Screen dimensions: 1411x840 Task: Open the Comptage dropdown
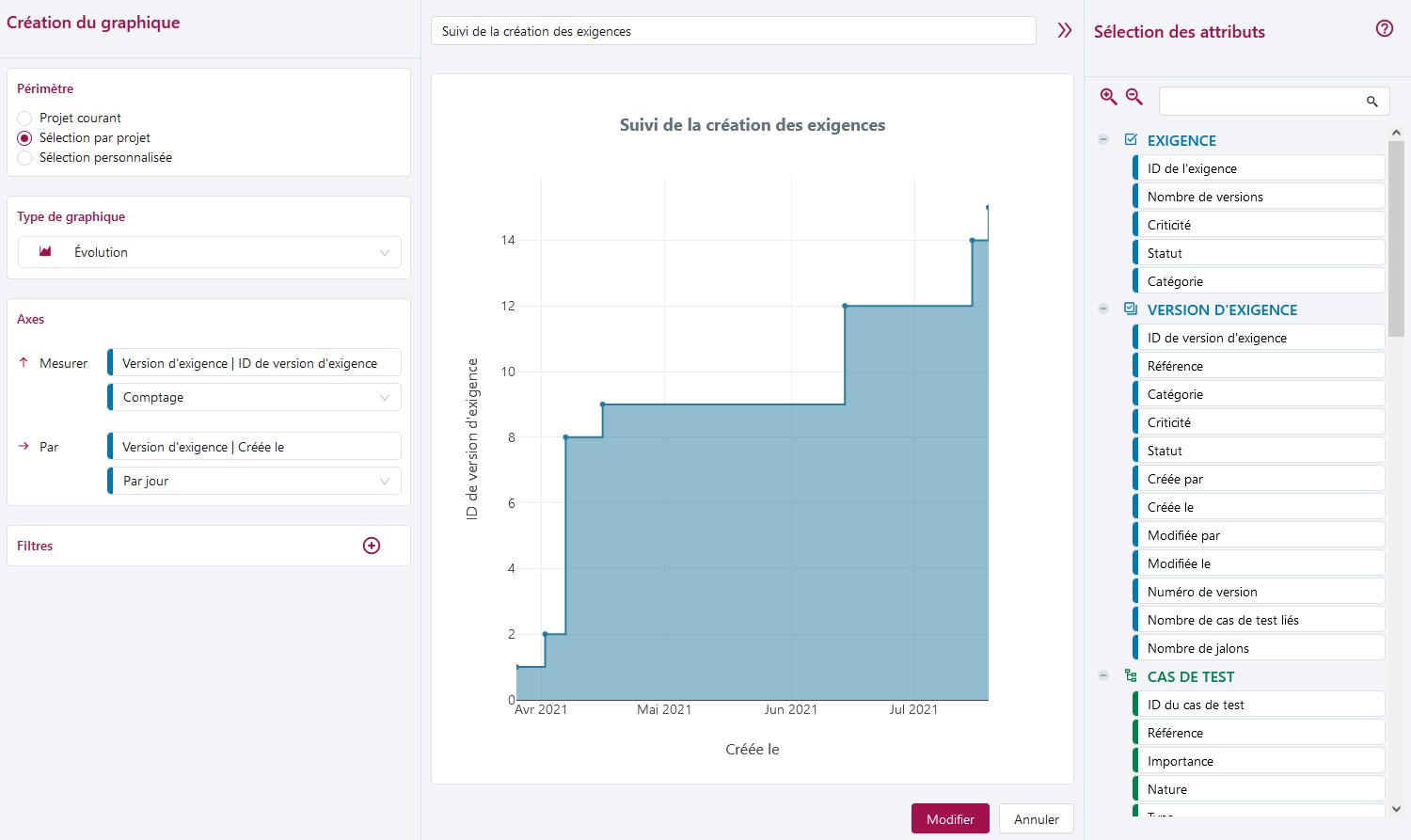pyautogui.click(x=255, y=397)
